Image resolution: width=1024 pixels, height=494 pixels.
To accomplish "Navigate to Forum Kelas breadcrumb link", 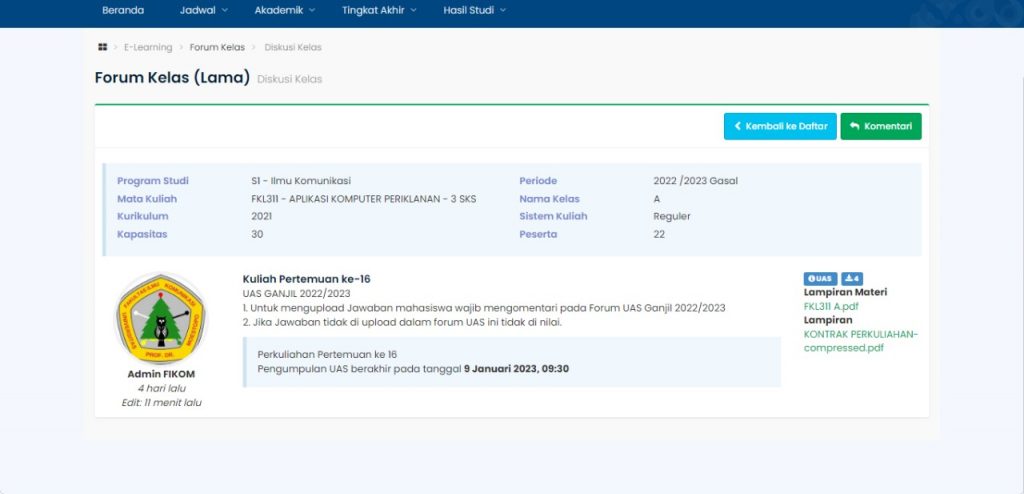I will pyautogui.click(x=218, y=47).
